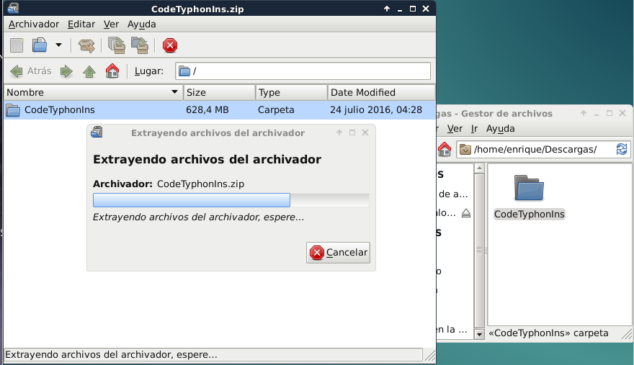Click the Carpeta type cell
Viewport: 634px width, 365px height.
[x=276, y=110]
